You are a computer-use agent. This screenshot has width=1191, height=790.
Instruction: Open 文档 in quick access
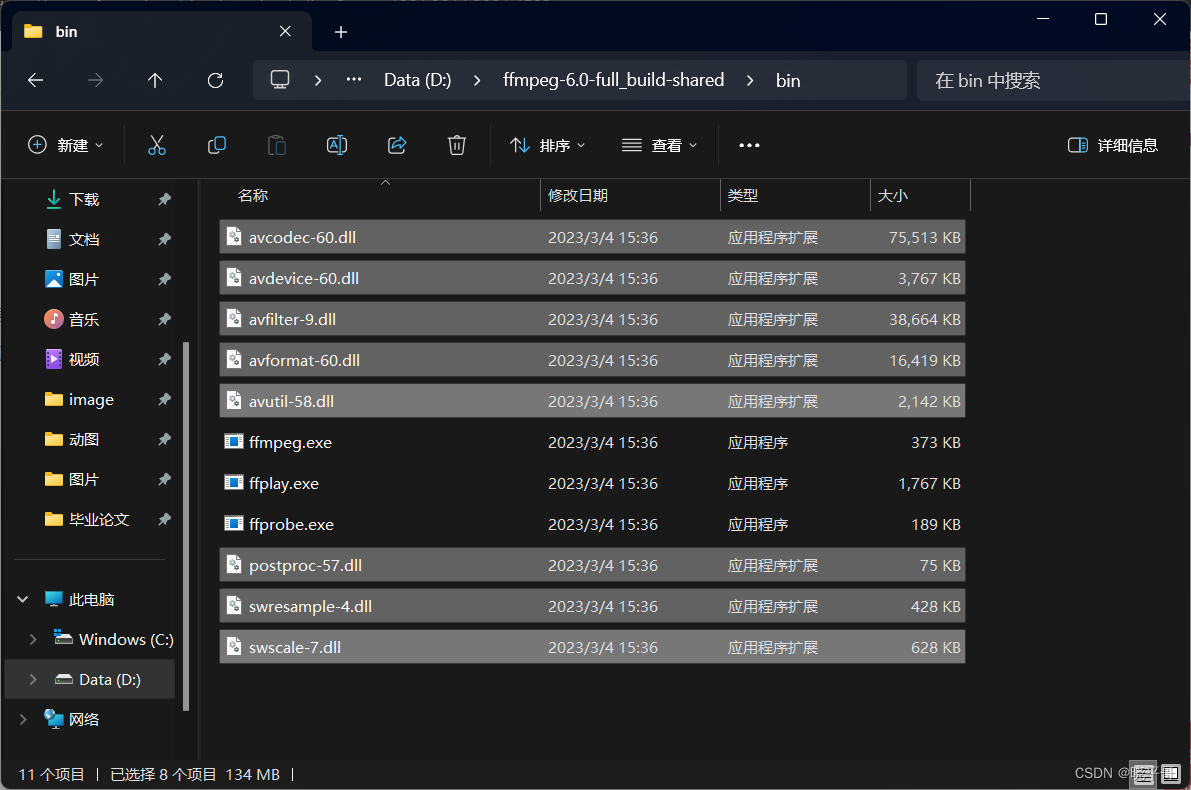84,239
